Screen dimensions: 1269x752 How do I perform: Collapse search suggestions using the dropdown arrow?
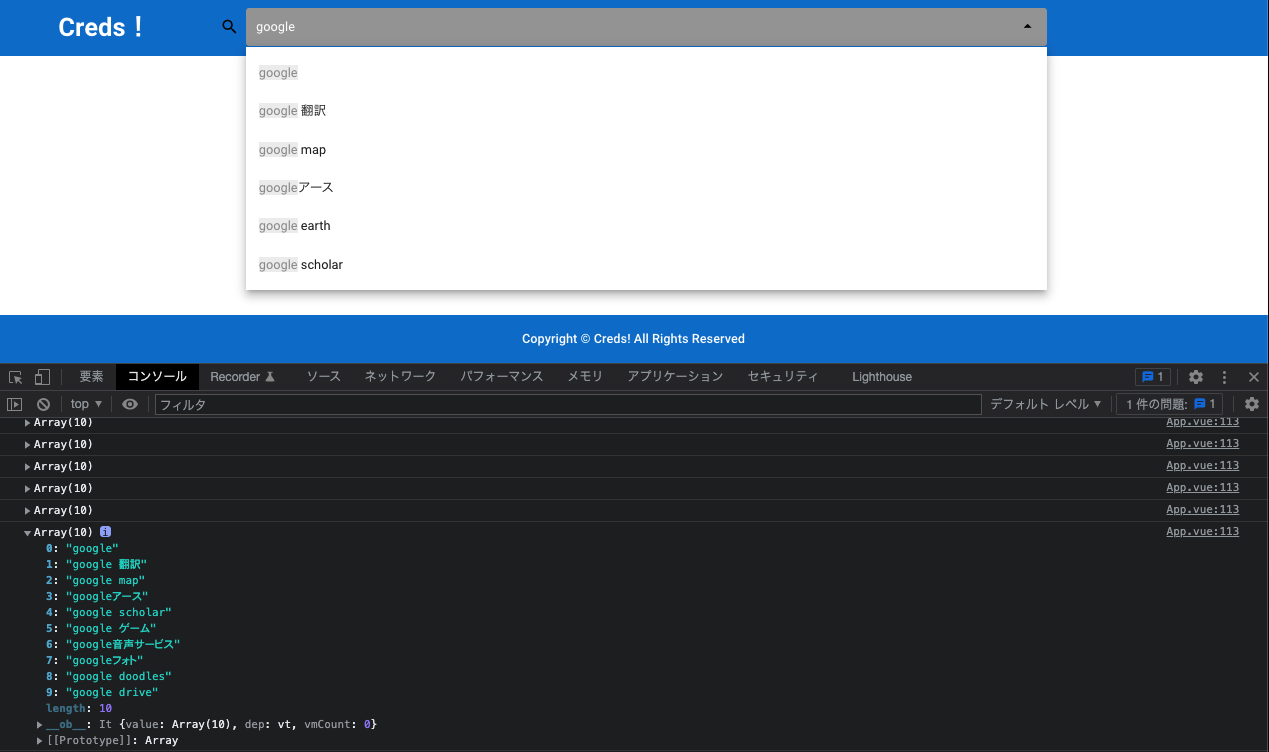(x=1027, y=27)
